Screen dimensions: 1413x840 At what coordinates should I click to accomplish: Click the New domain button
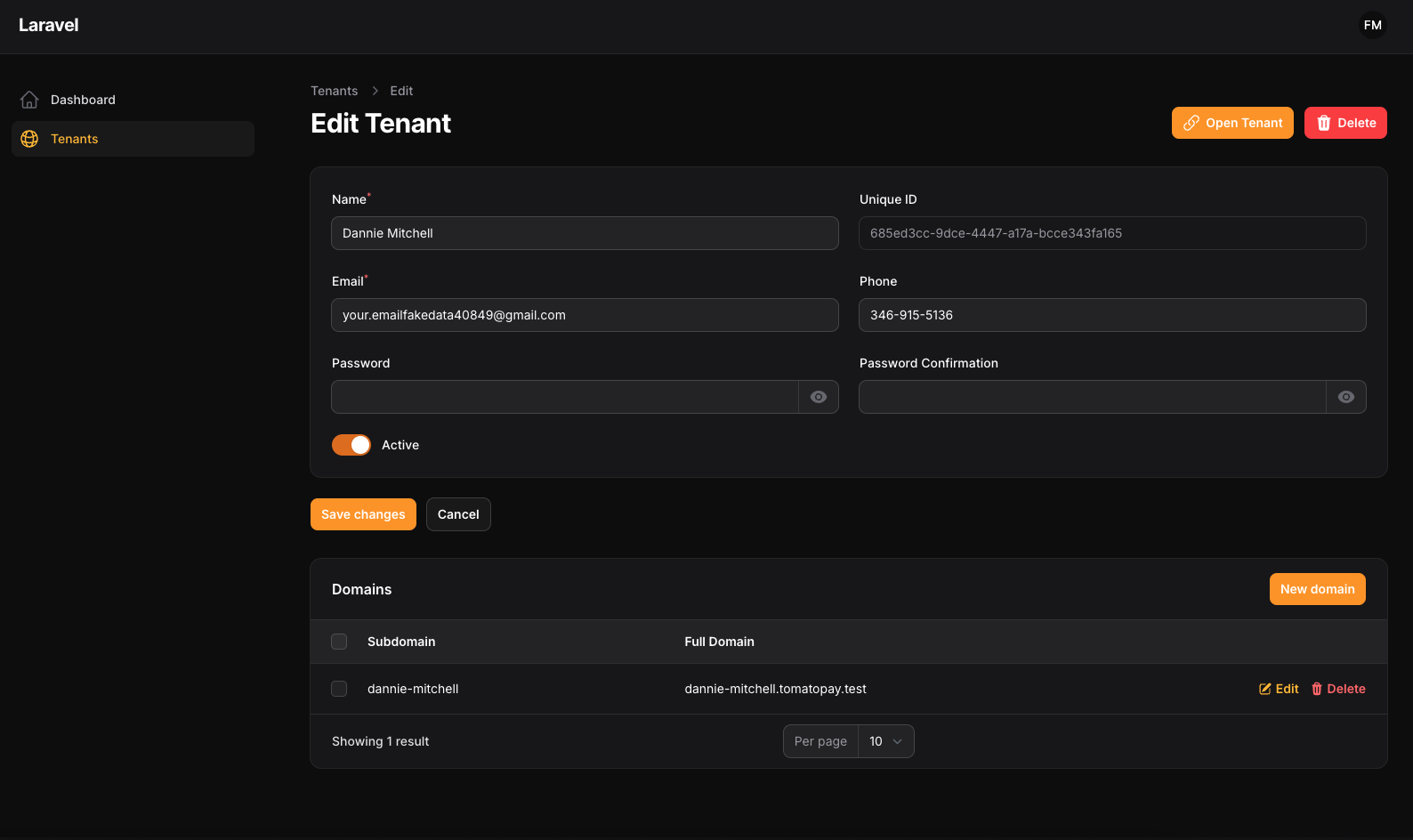pyautogui.click(x=1317, y=589)
